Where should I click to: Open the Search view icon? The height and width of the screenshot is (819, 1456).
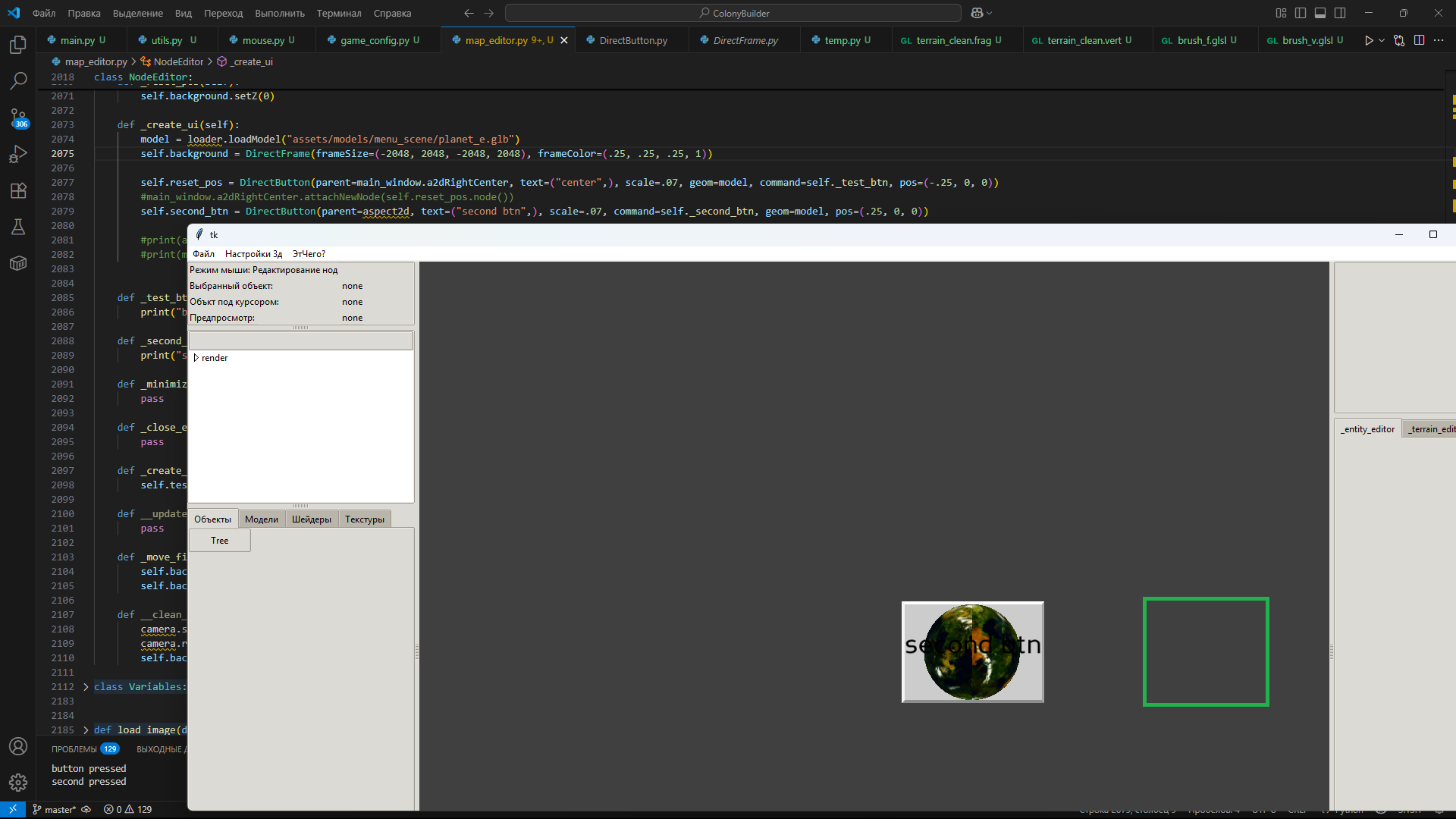[x=18, y=80]
